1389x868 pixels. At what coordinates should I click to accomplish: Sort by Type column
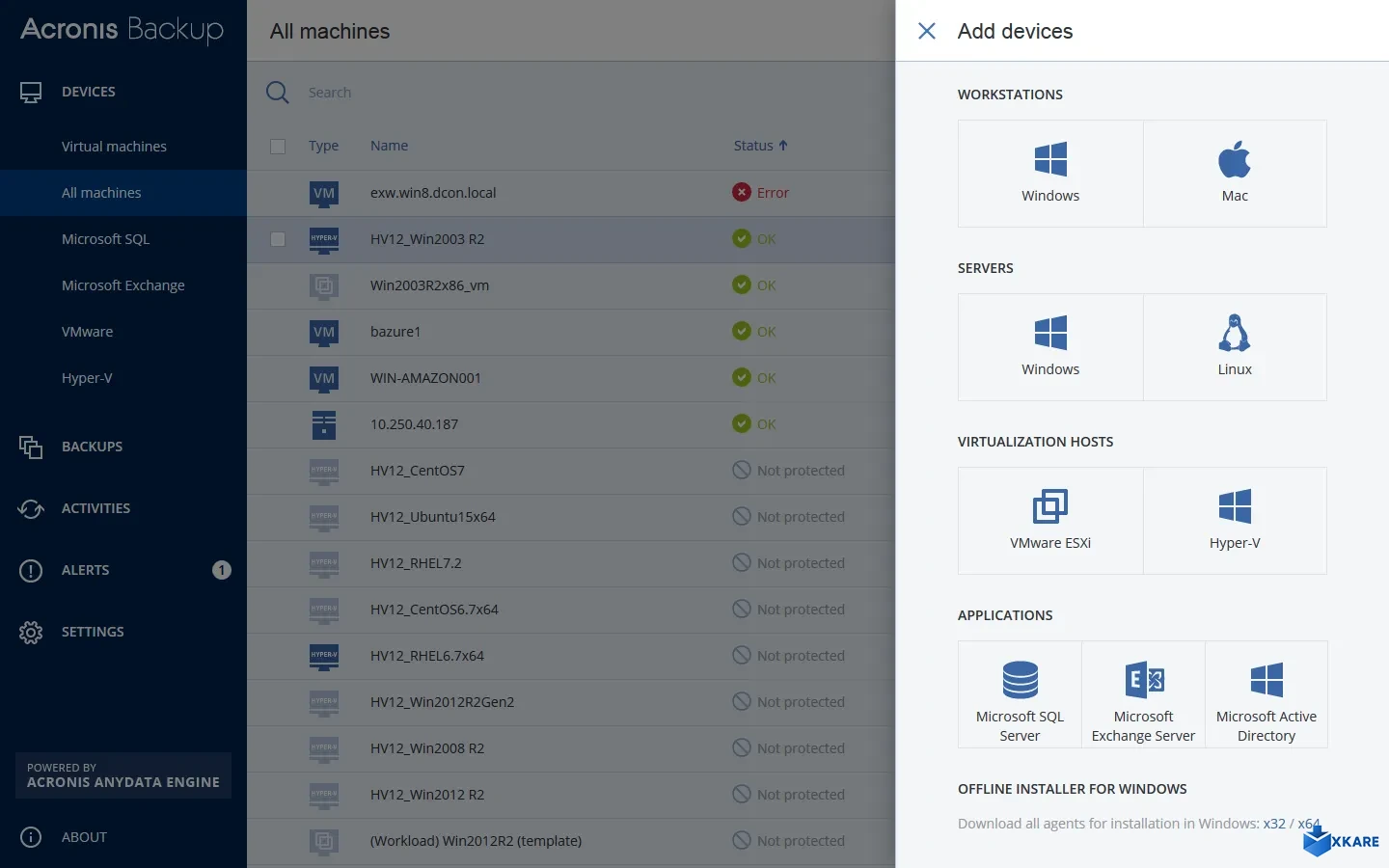[323, 146]
